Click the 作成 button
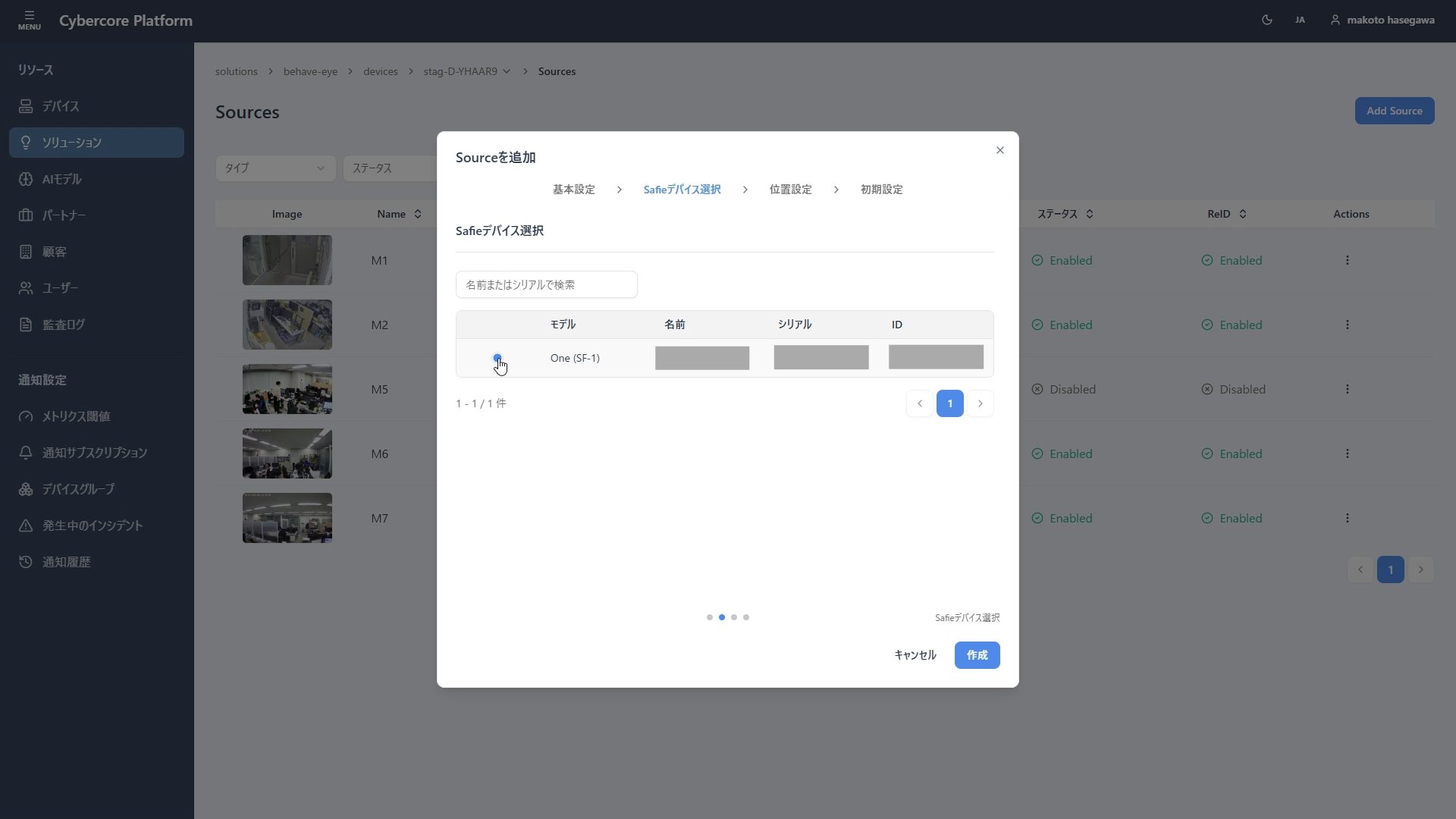This screenshot has width=1456, height=819. pyautogui.click(x=977, y=655)
